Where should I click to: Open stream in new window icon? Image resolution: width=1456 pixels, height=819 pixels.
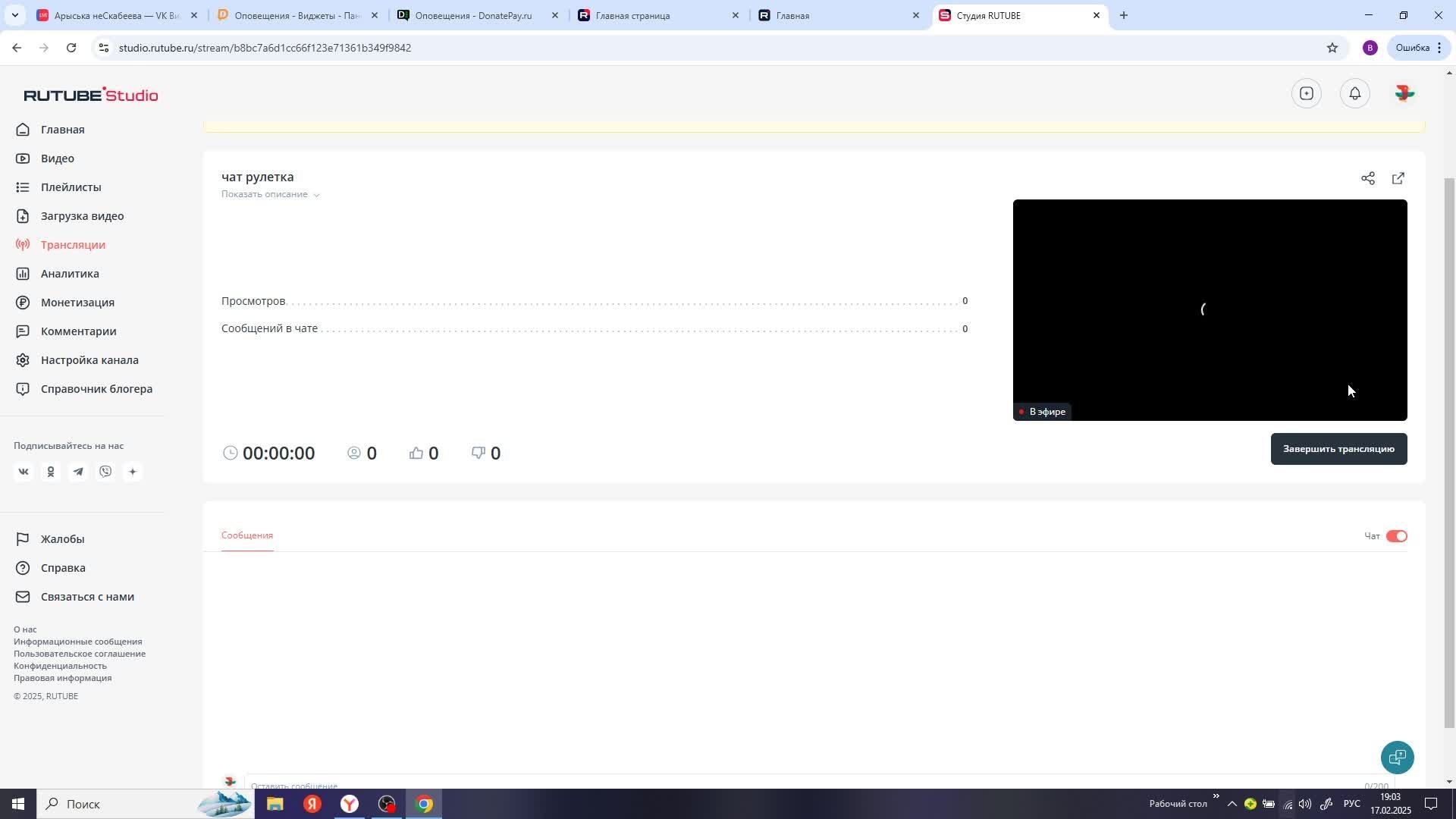tap(1398, 178)
